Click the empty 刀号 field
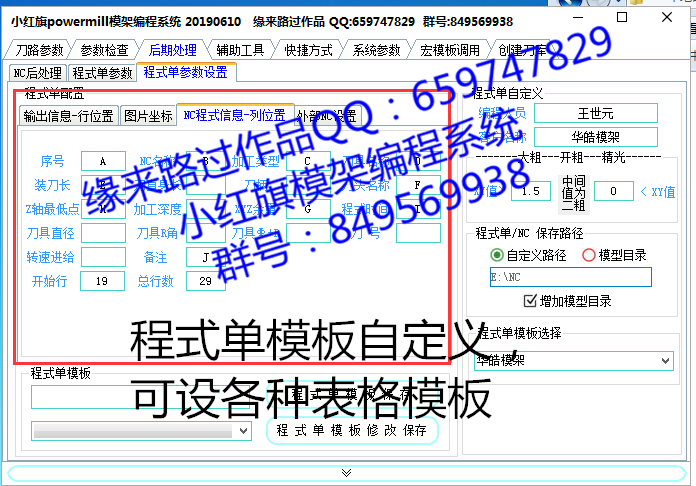 pyautogui.click(x=418, y=233)
